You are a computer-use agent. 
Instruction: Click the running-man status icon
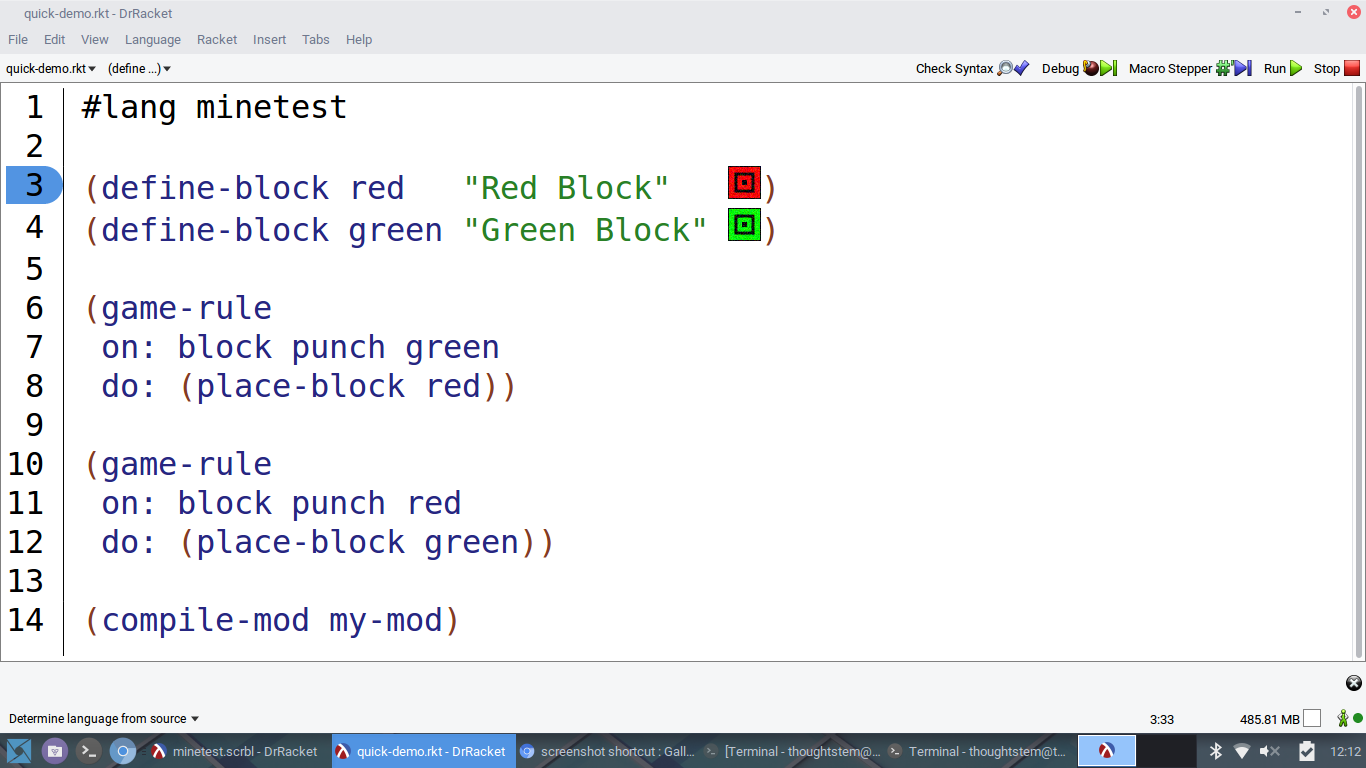click(x=1344, y=718)
